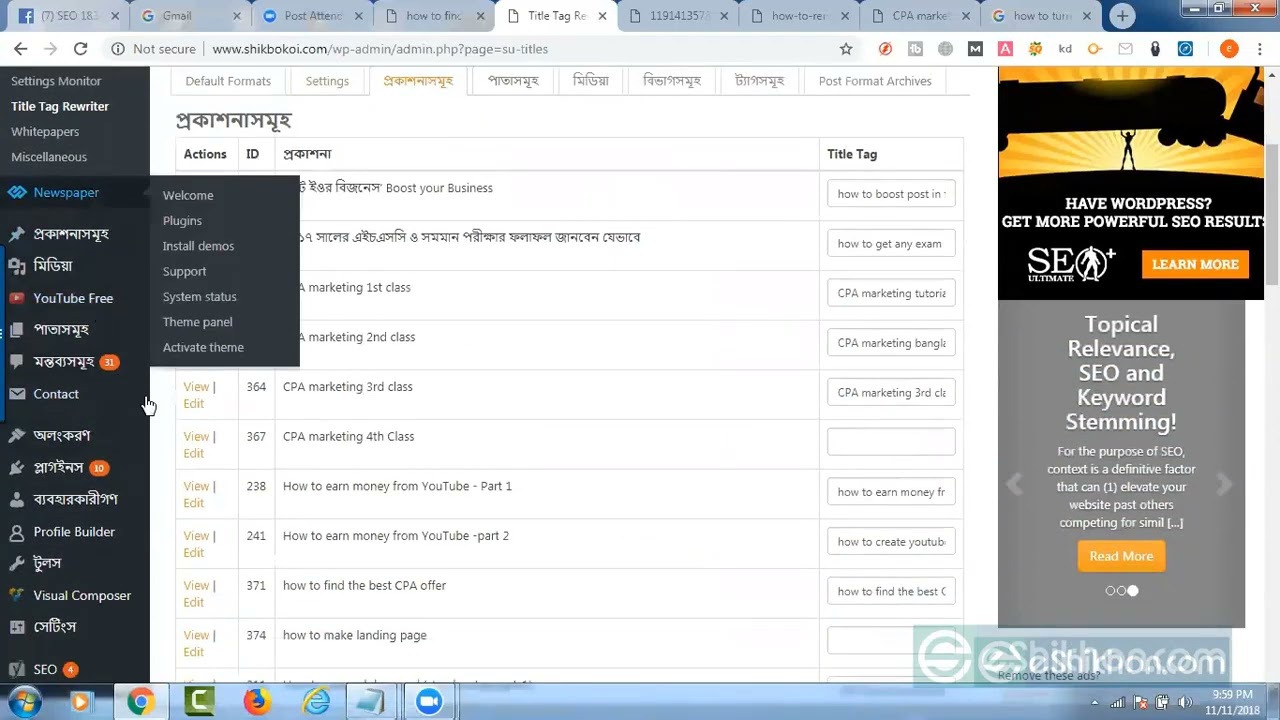Select Theme panel in Newspaper submenu
1280x720 pixels.
click(x=197, y=322)
